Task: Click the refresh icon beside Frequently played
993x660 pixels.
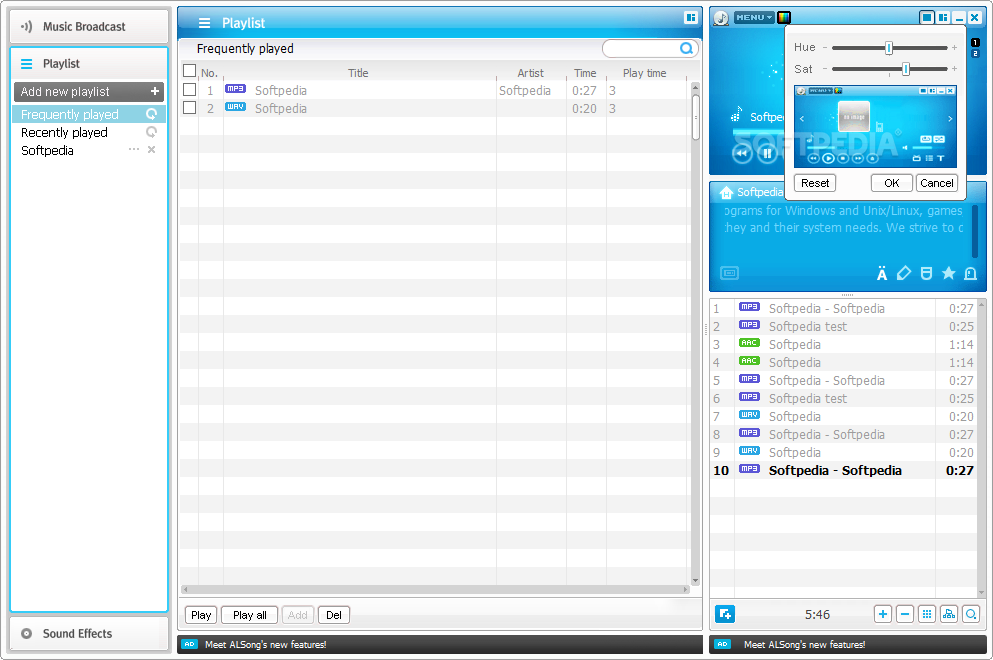Action: 151,114
